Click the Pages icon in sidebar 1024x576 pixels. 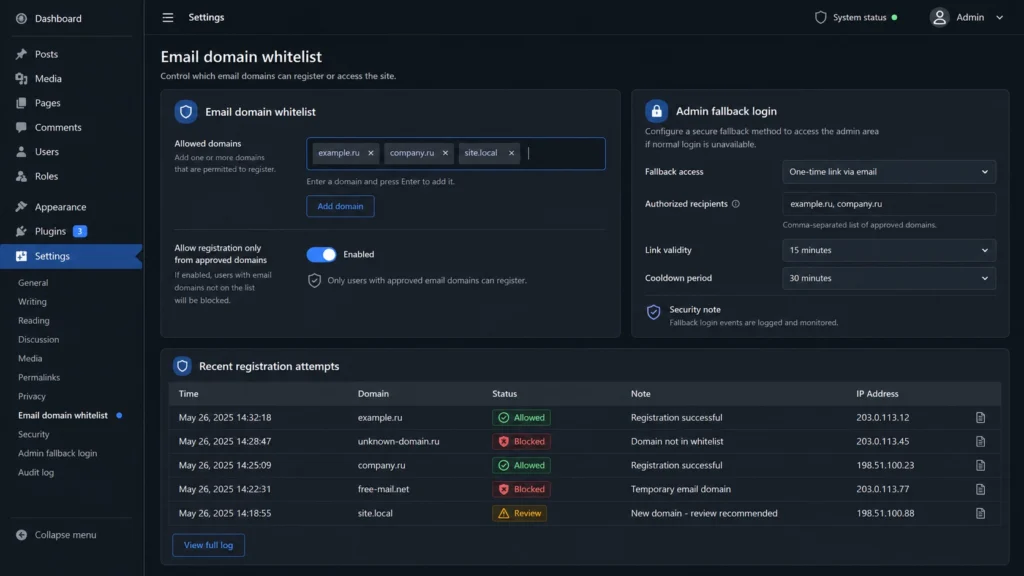pyautogui.click(x=22, y=103)
